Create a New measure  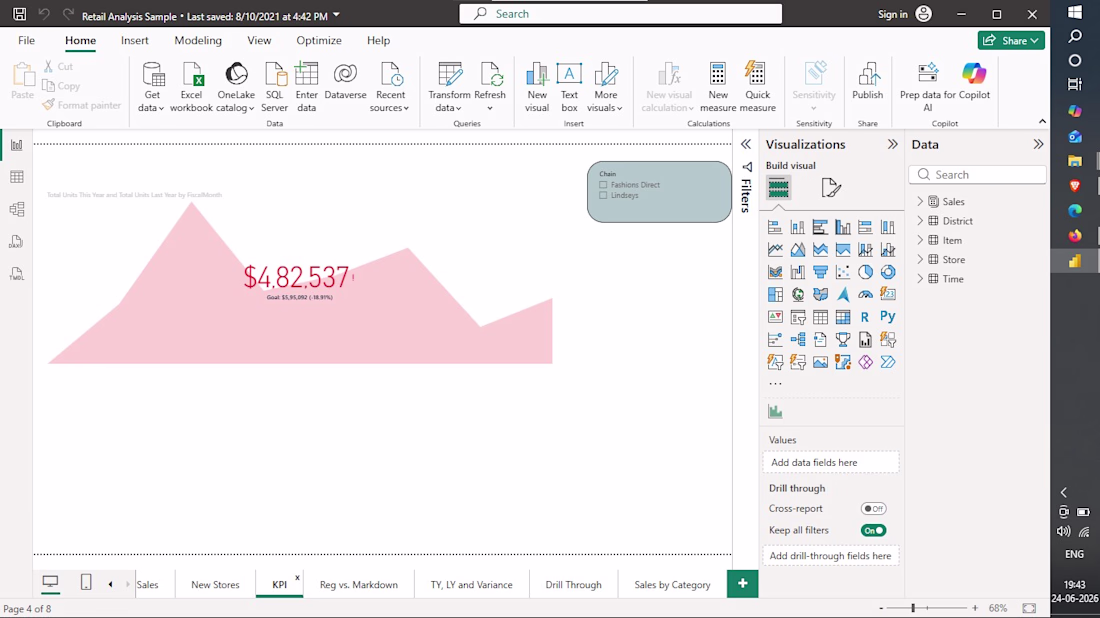tap(718, 87)
